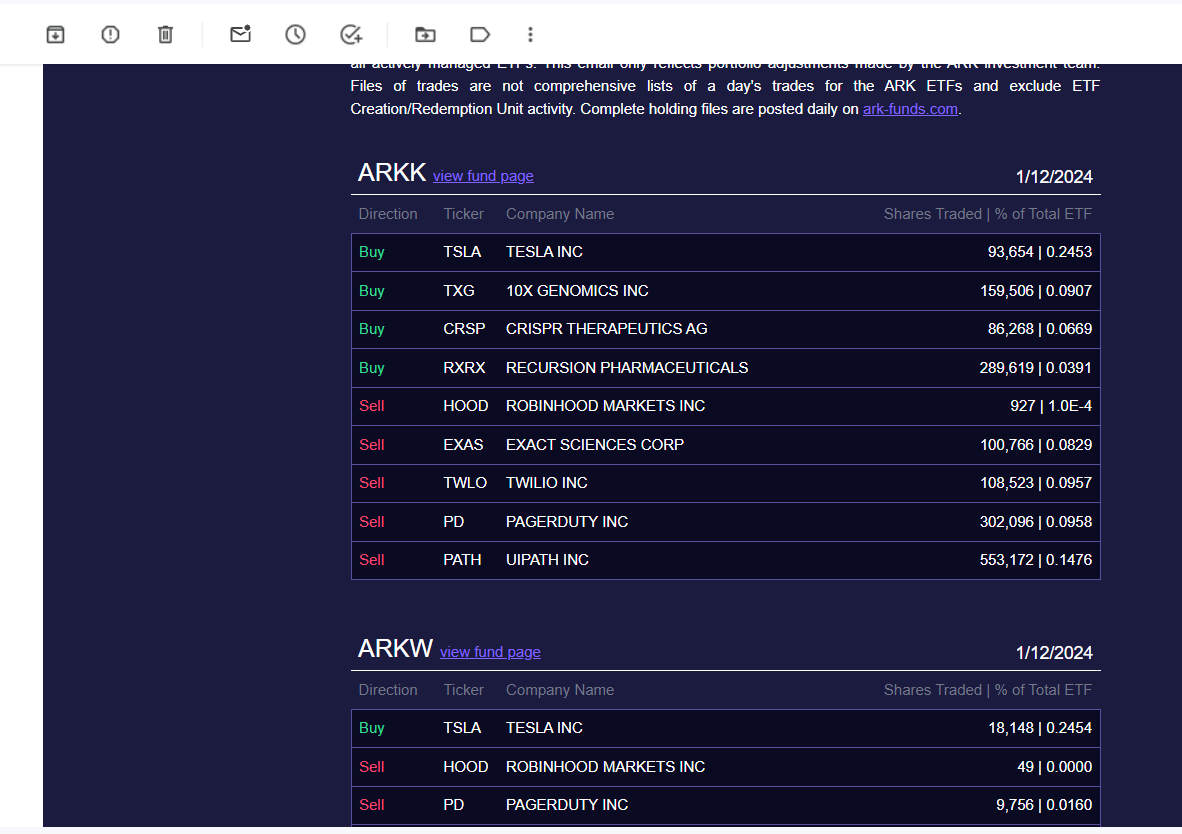Move the email to another folder
The height and width of the screenshot is (834, 1182).
tap(424, 34)
